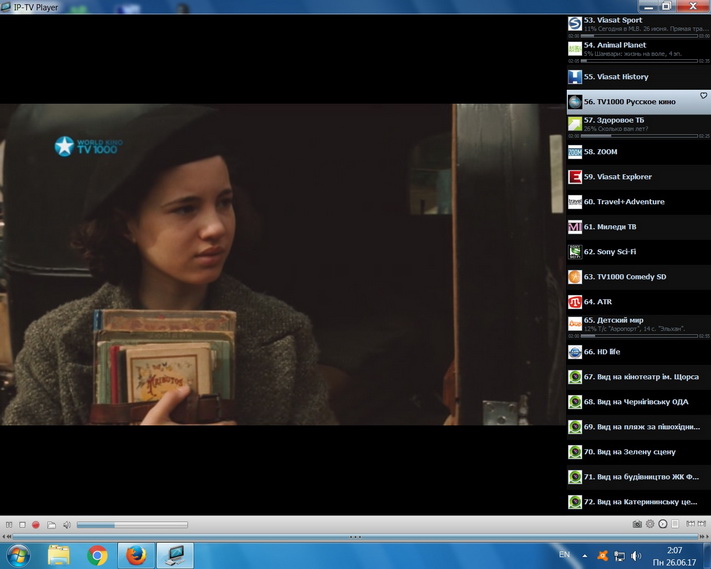The image size is (711, 569).
Task: Open webcam Вид на будівництво ЖК
Action: point(638,477)
